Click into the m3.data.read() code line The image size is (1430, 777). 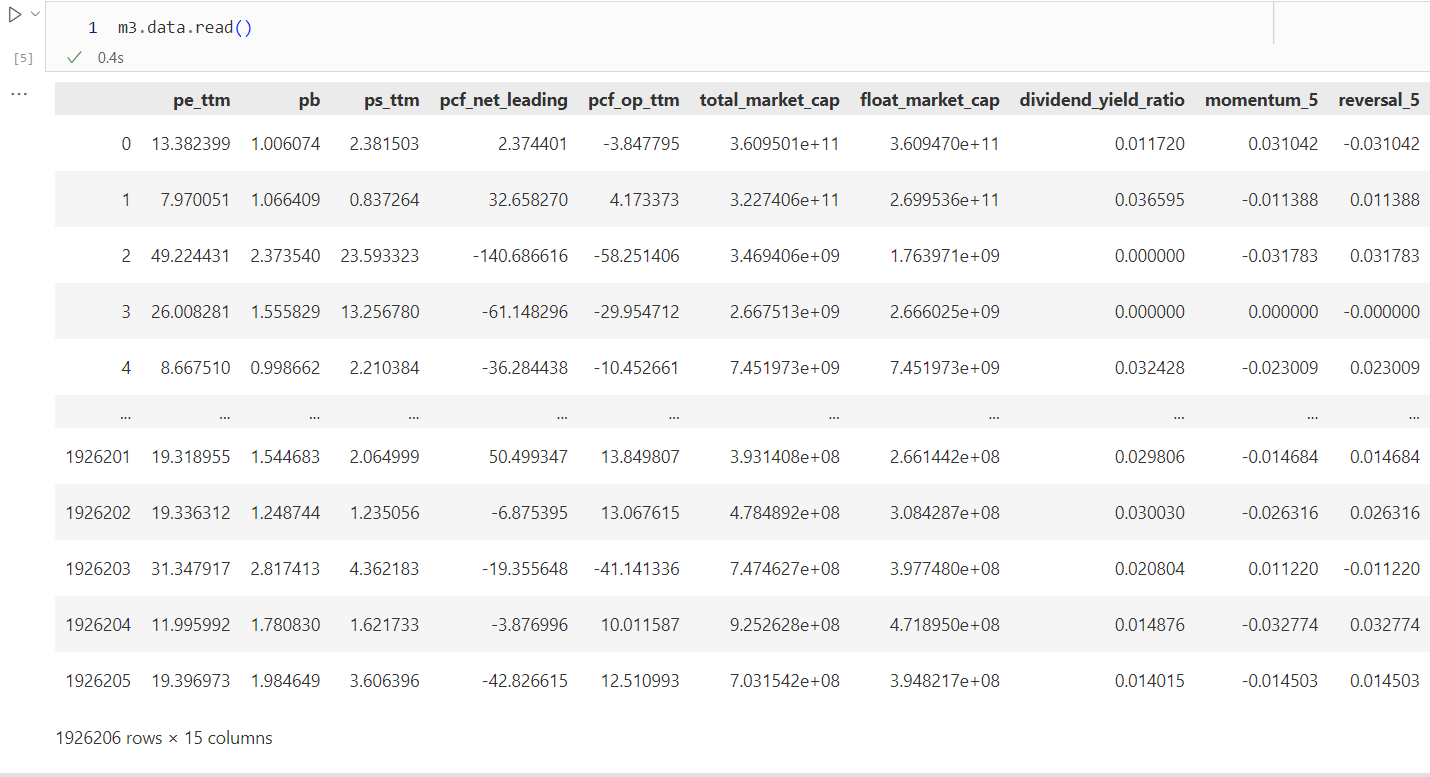tap(185, 28)
